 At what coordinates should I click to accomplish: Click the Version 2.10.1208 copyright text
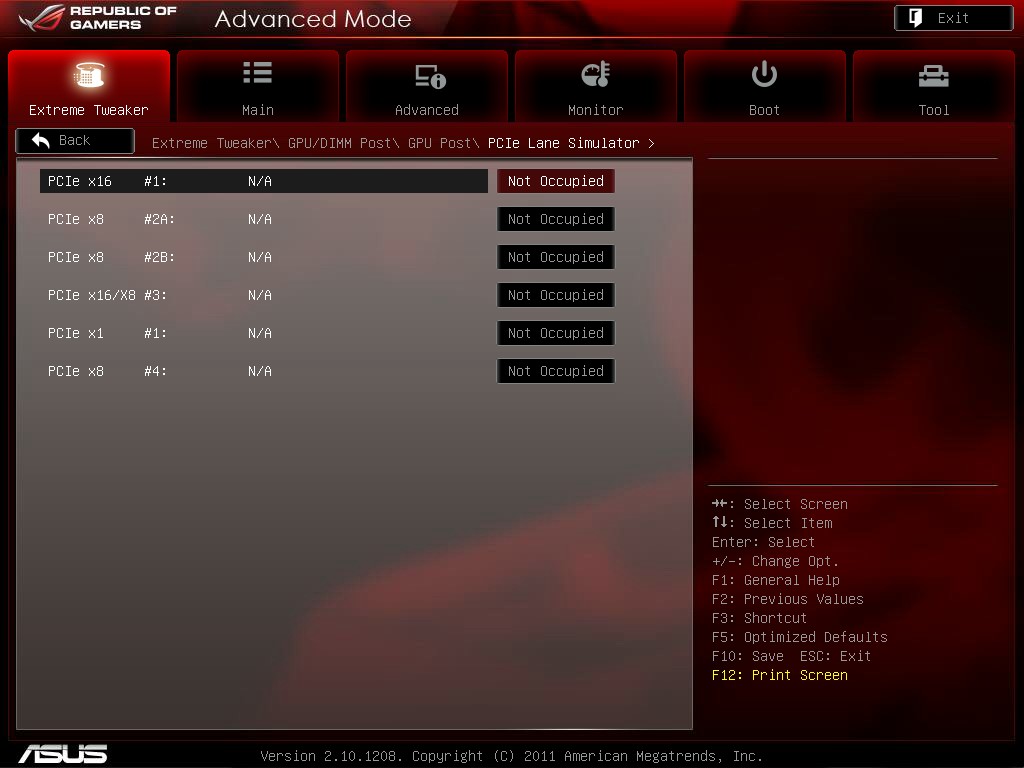click(511, 756)
